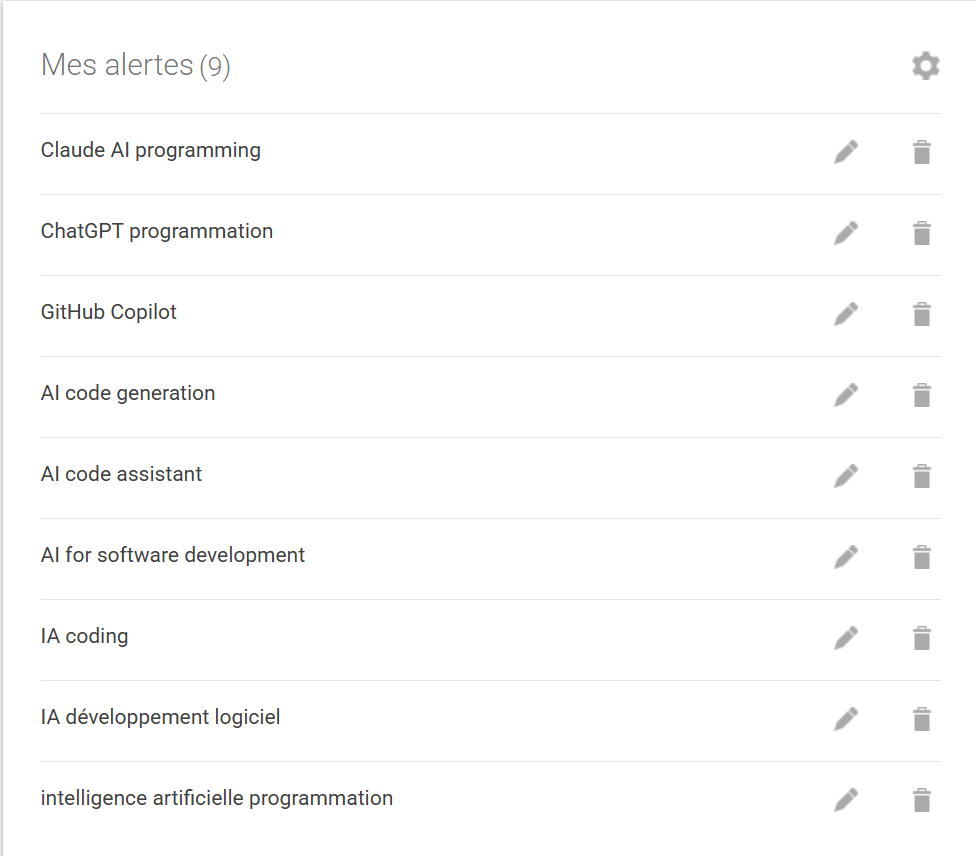The image size is (976, 856).
Task: Edit the 'ChatGPT programmation' alert
Action: click(846, 231)
